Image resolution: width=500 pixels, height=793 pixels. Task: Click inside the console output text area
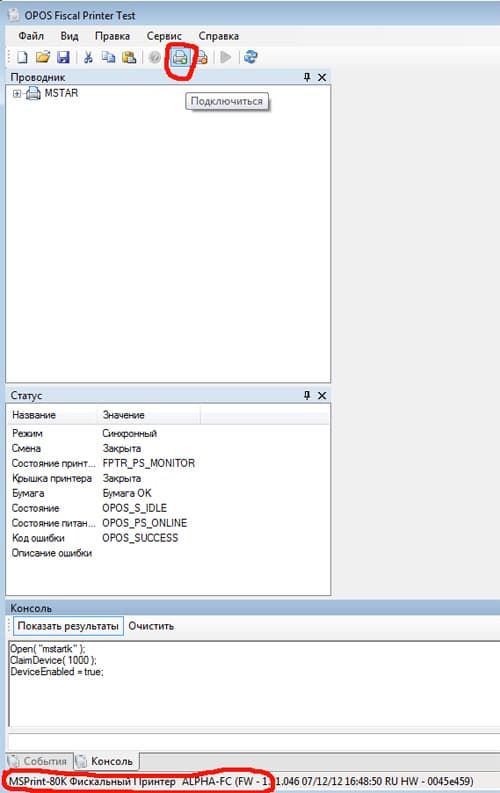pos(254,684)
